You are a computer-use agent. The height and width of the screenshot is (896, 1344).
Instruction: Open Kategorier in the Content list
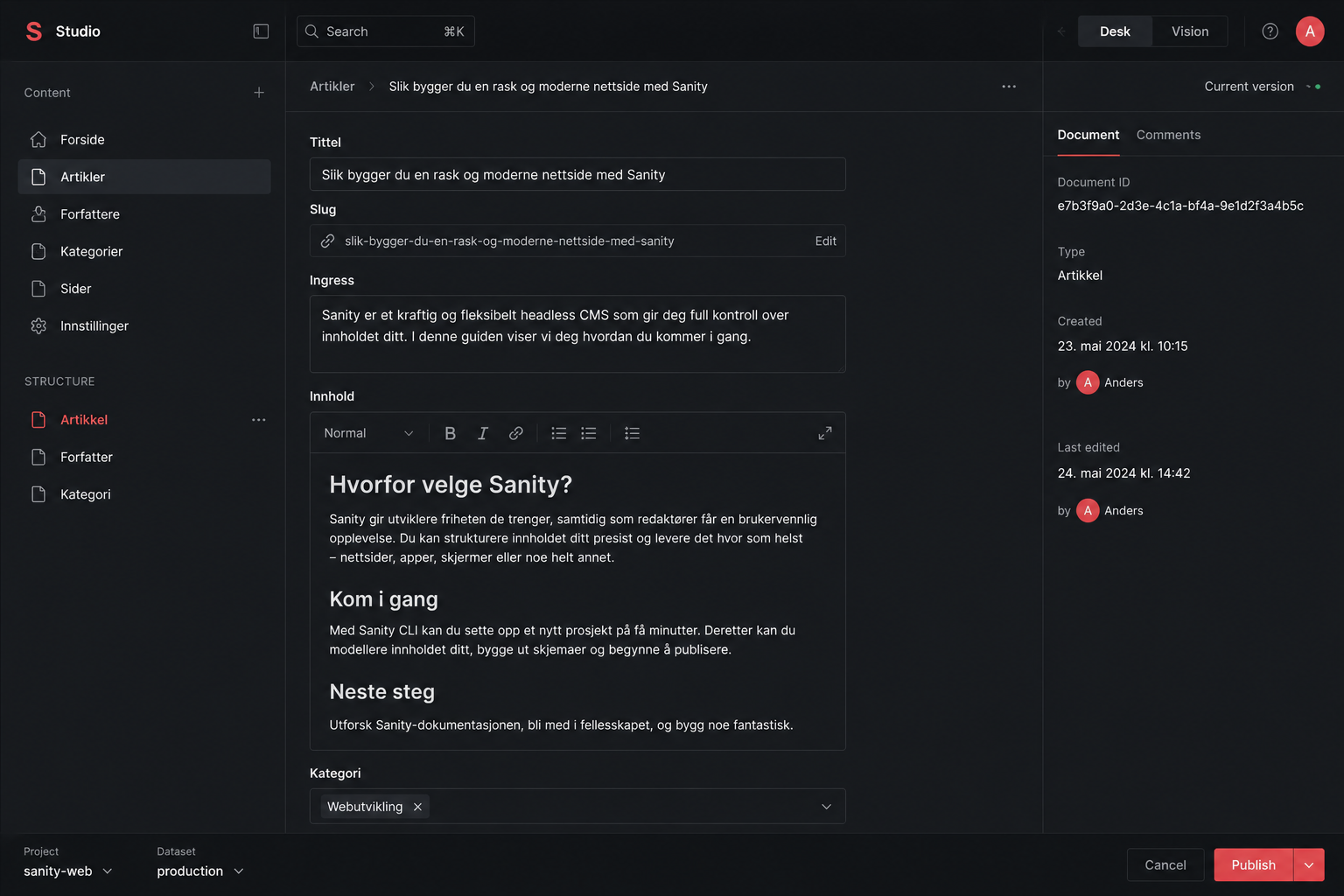[x=144, y=251]
